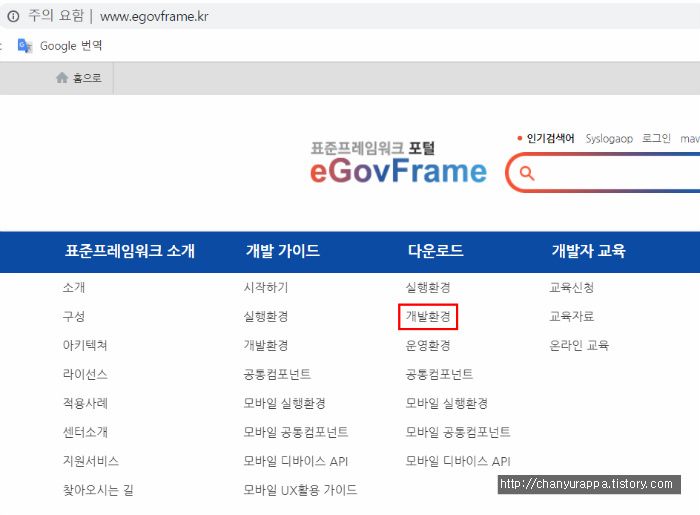Click the www.egovframe.kr address bar URL
Viewport: 700px width, 515px height.
coord(154,17)
